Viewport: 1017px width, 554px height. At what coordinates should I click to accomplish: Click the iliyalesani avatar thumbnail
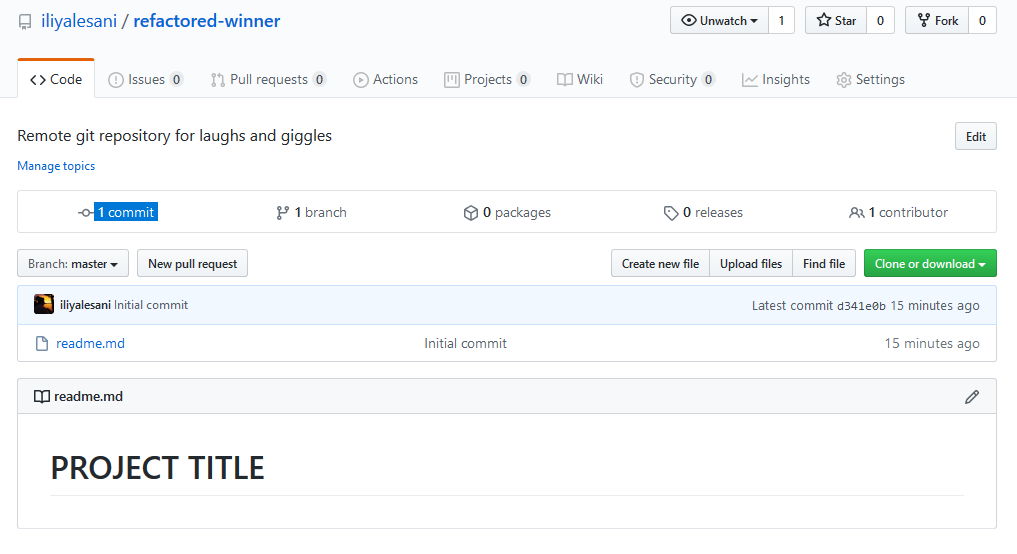(x=44, y=304)
